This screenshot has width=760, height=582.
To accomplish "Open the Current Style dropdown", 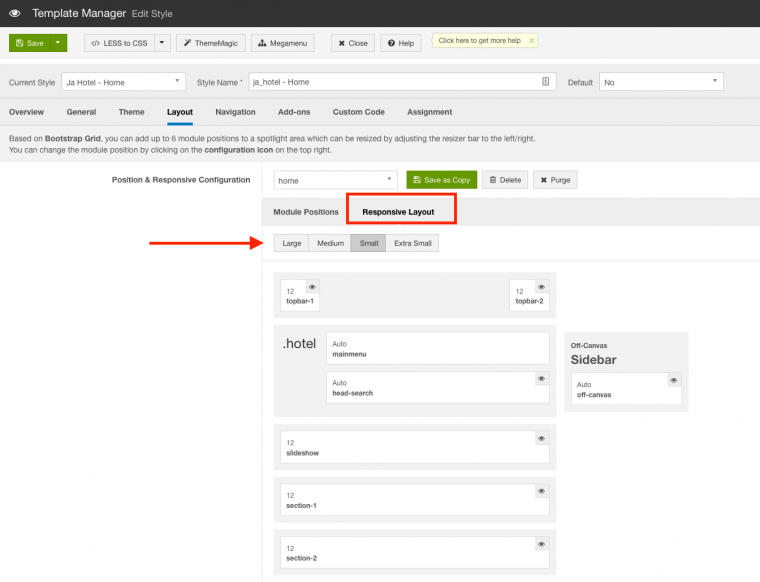I will pos(123,82).
